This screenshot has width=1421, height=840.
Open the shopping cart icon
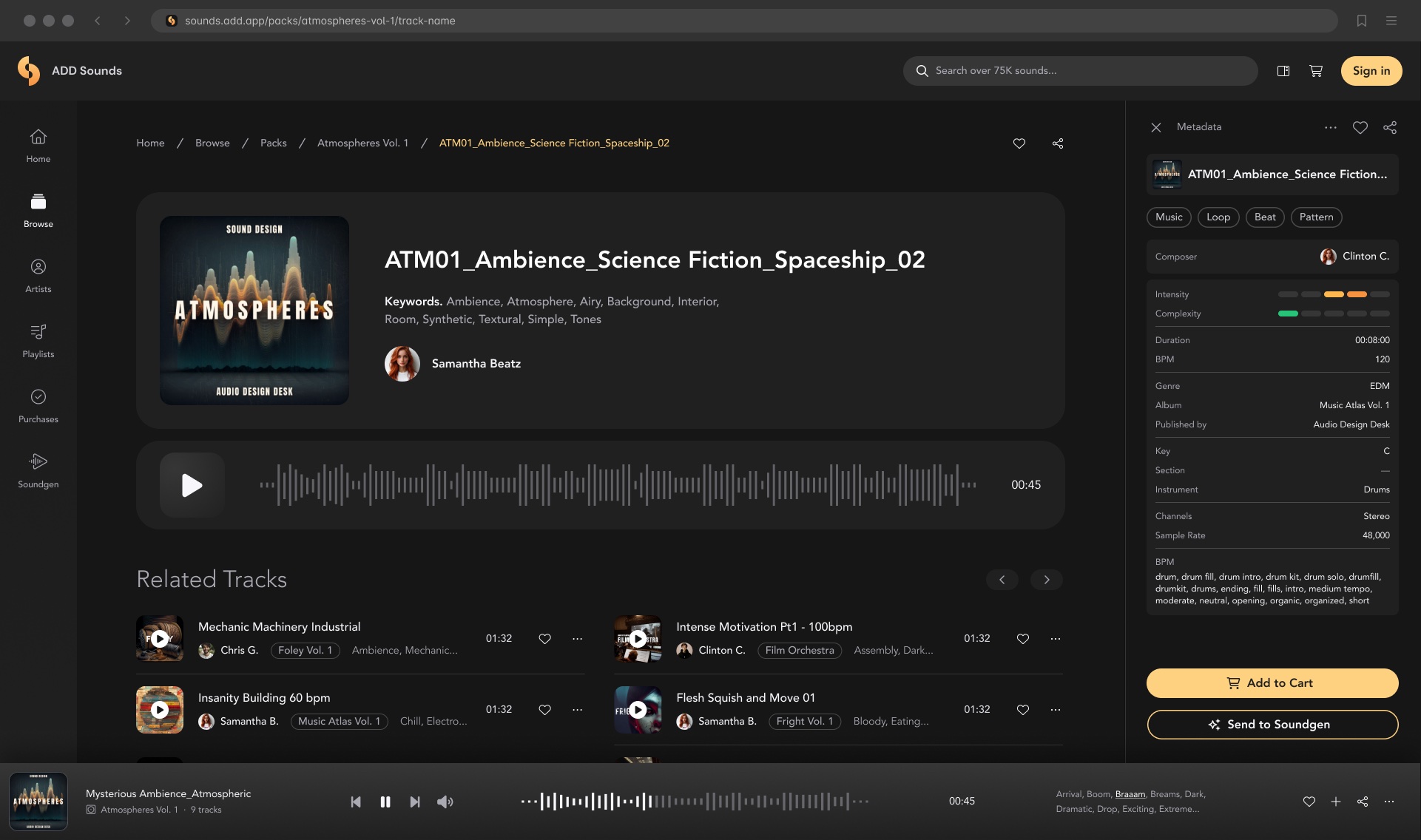click(x=1316, y=70)
